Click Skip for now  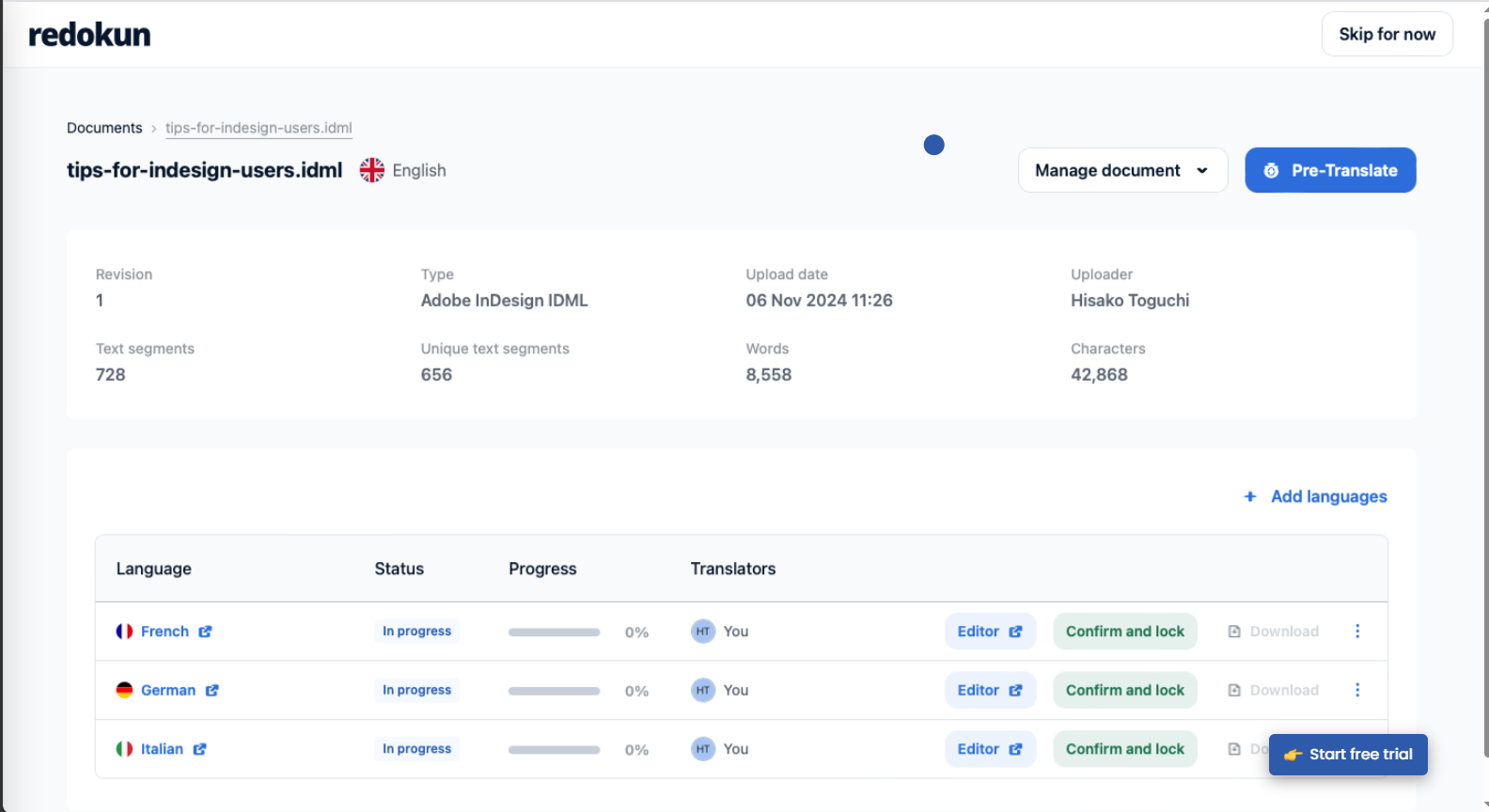1387,34
